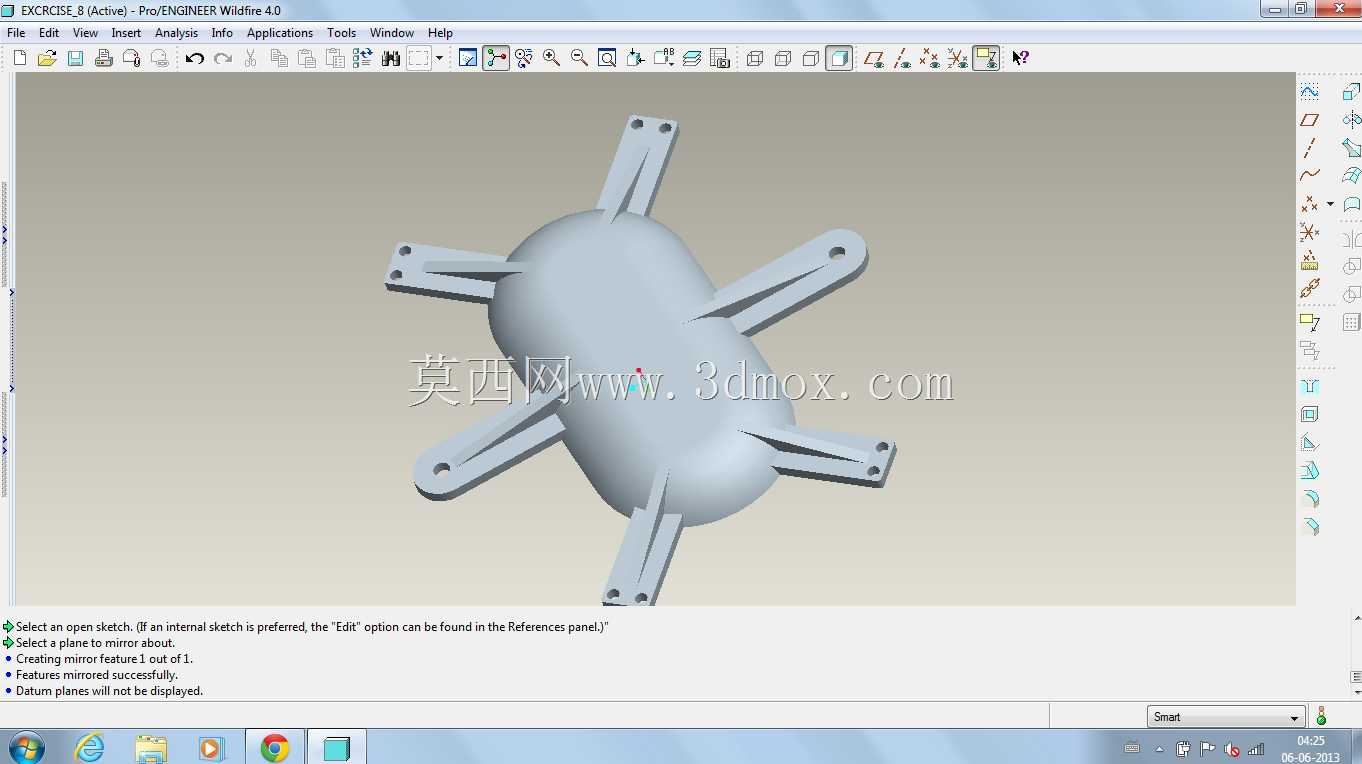
Task: Select the Chamfer tool
Action: coord(1309,526)
